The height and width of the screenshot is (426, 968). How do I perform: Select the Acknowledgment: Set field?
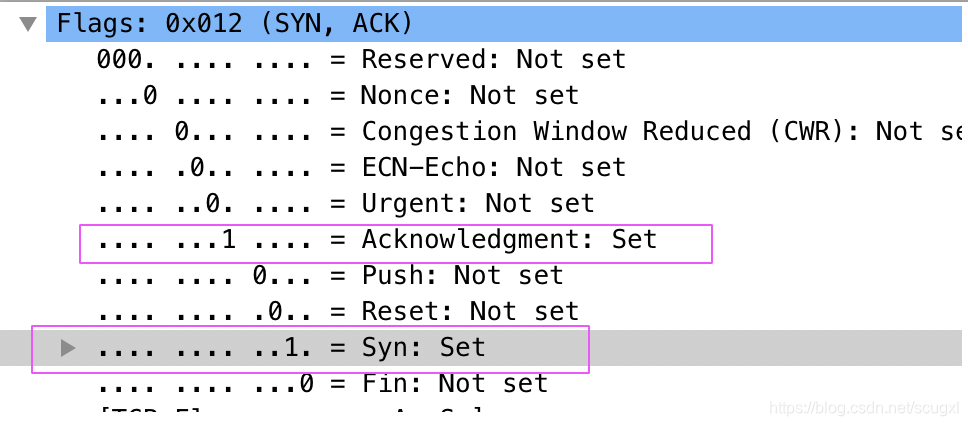tap(377, 240)
